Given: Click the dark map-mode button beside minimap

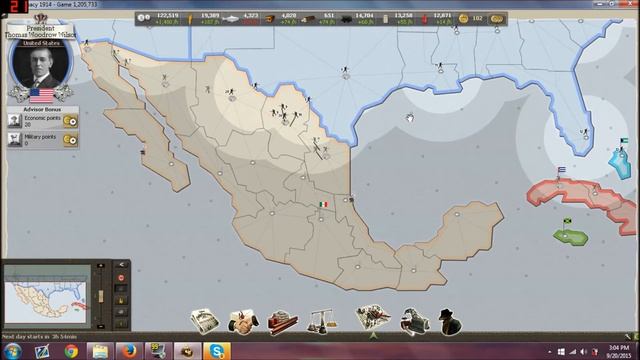Looking at the screenshot, I should (121, 289).
